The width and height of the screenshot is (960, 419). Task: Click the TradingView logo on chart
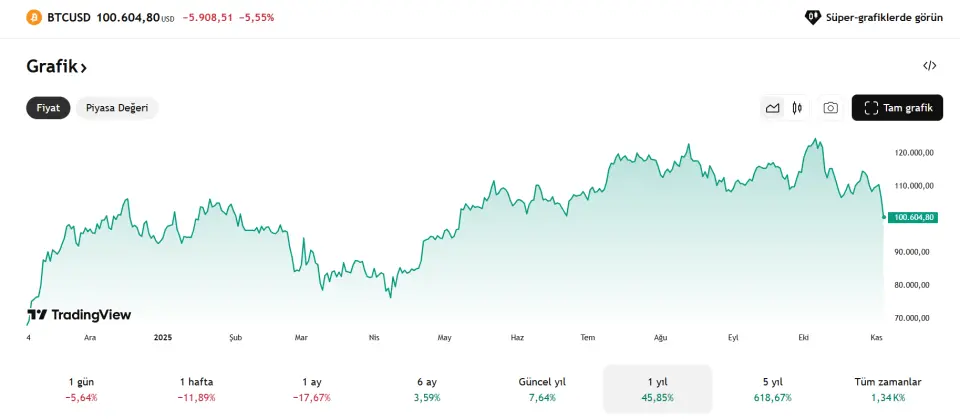pos(79,315)
